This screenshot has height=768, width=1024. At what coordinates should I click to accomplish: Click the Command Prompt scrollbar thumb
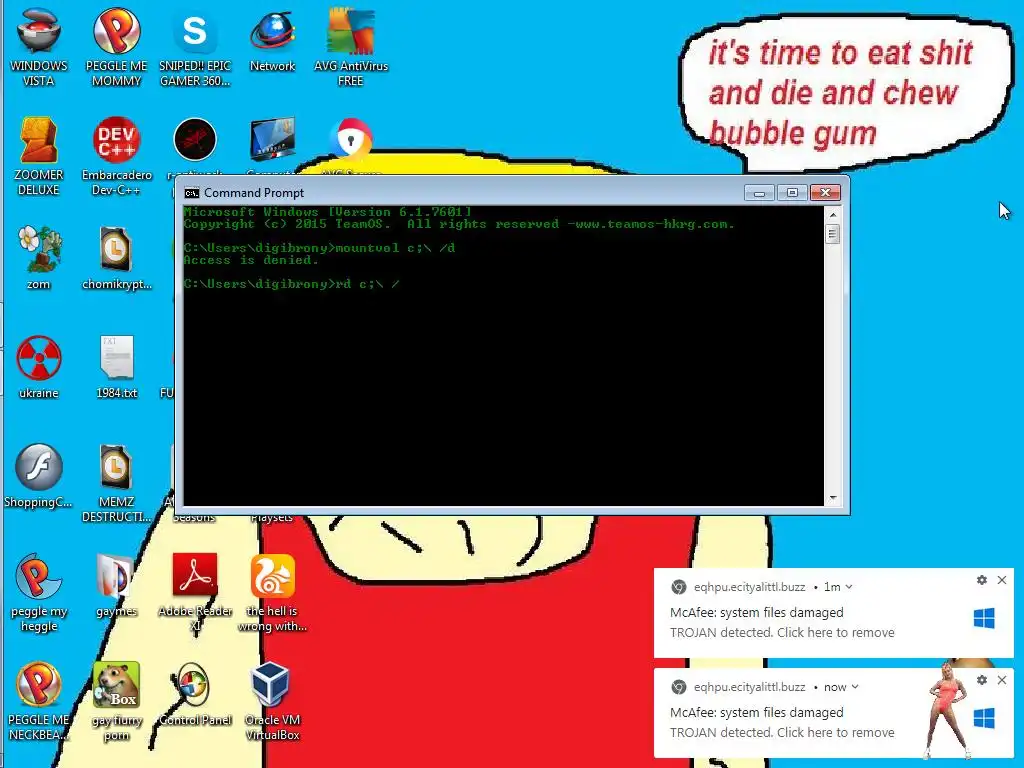833,234
